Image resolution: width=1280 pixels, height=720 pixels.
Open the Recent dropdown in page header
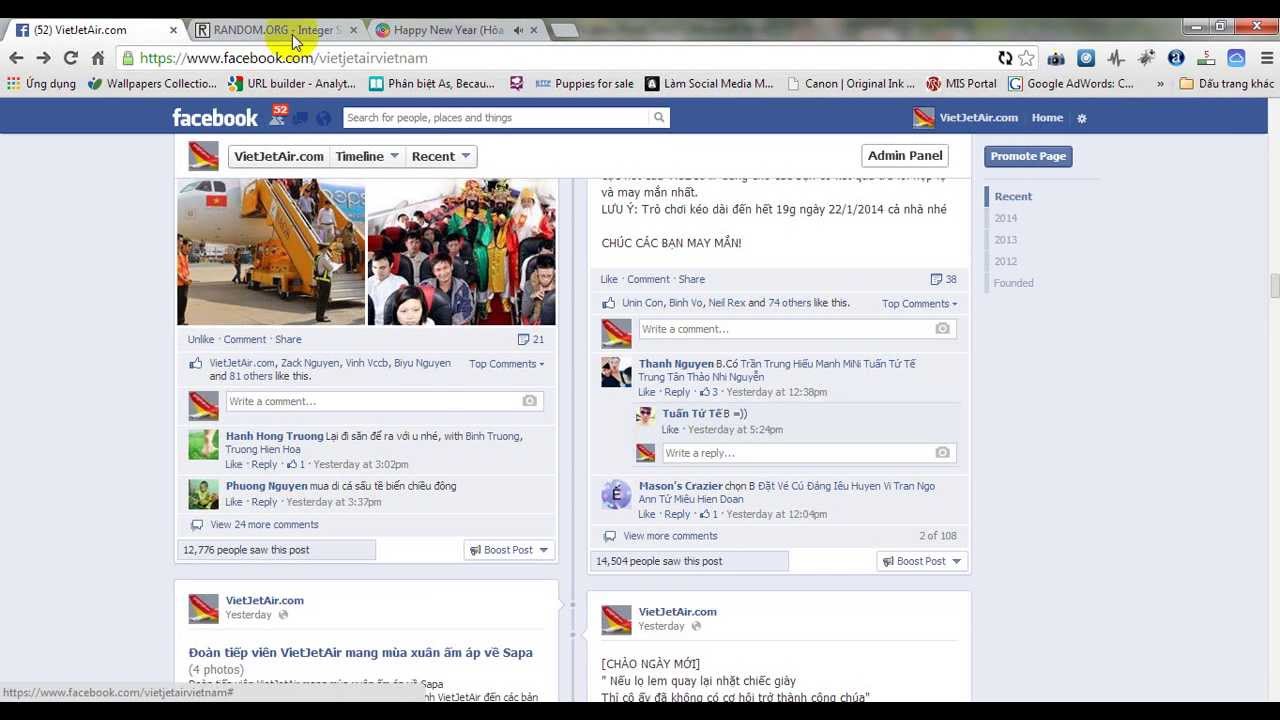(441, 156)
